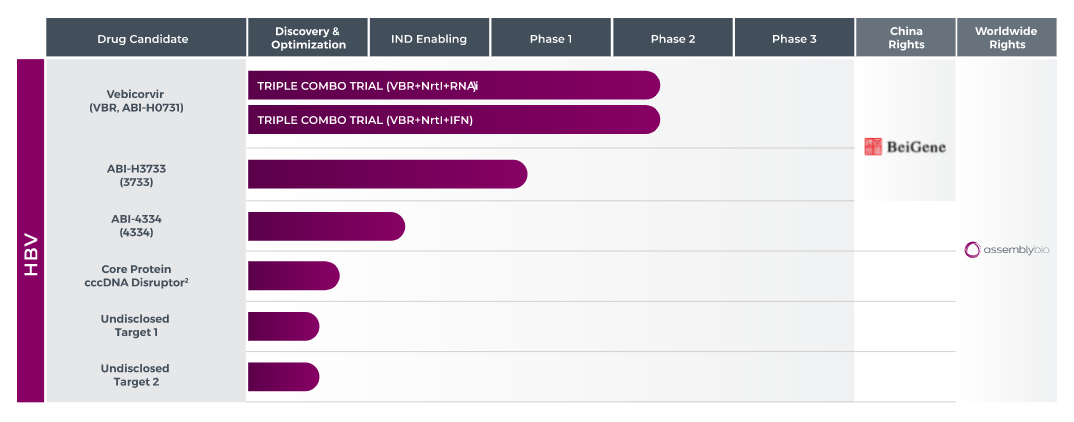Click the ABI-H3733 progress bar
This screenshot has width=1074, height=422.
[388, 174]
